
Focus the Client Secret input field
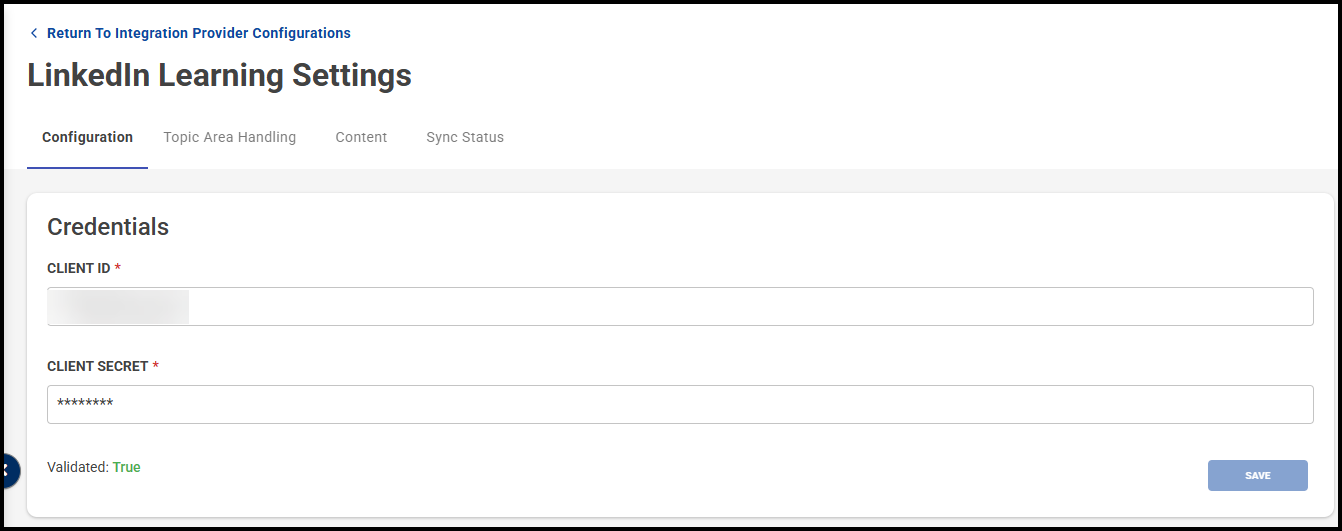[680, 404]
